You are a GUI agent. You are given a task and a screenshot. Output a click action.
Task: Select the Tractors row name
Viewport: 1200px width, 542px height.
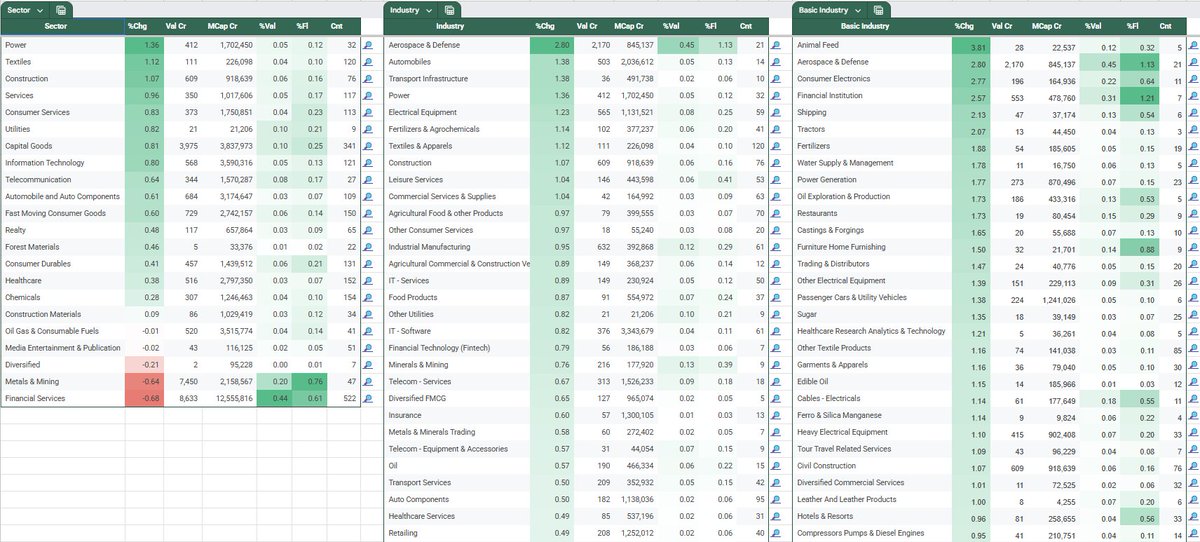click(811, 129)
